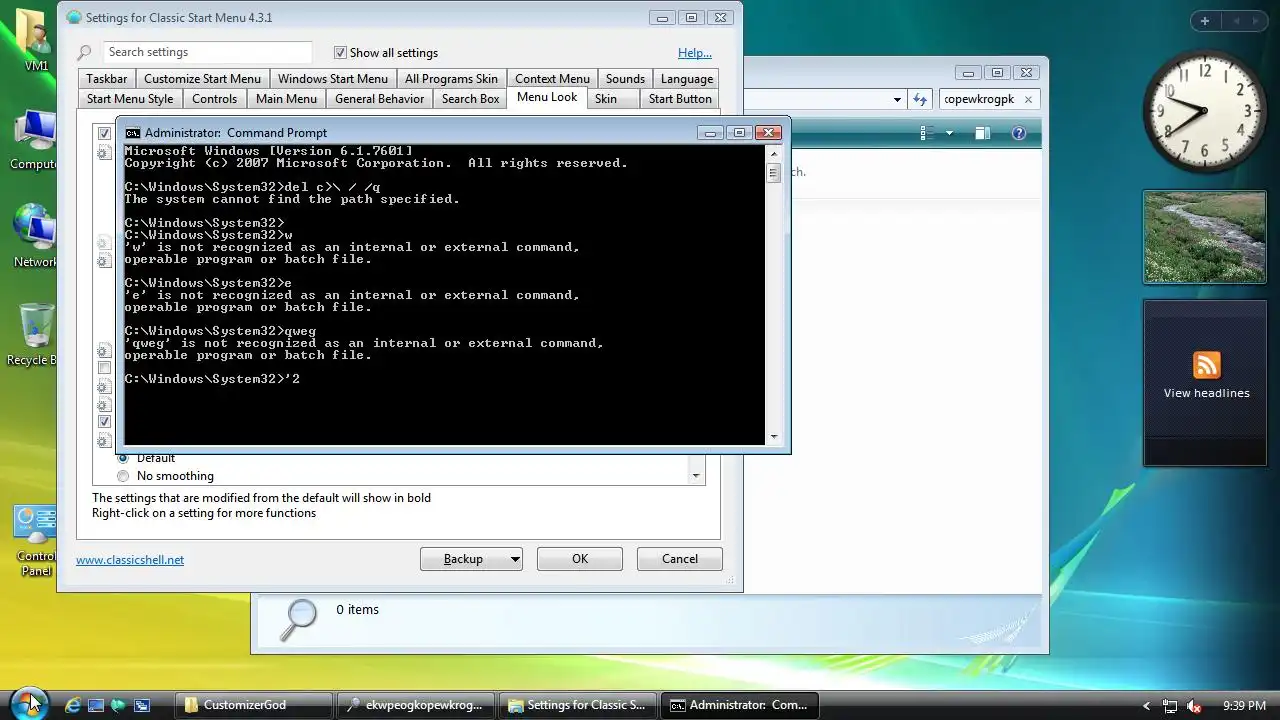Switch to the CustomizerGod taskbar button
Image resolution: width=1280 pixels, height=720 pixels.
pos(256,705)
